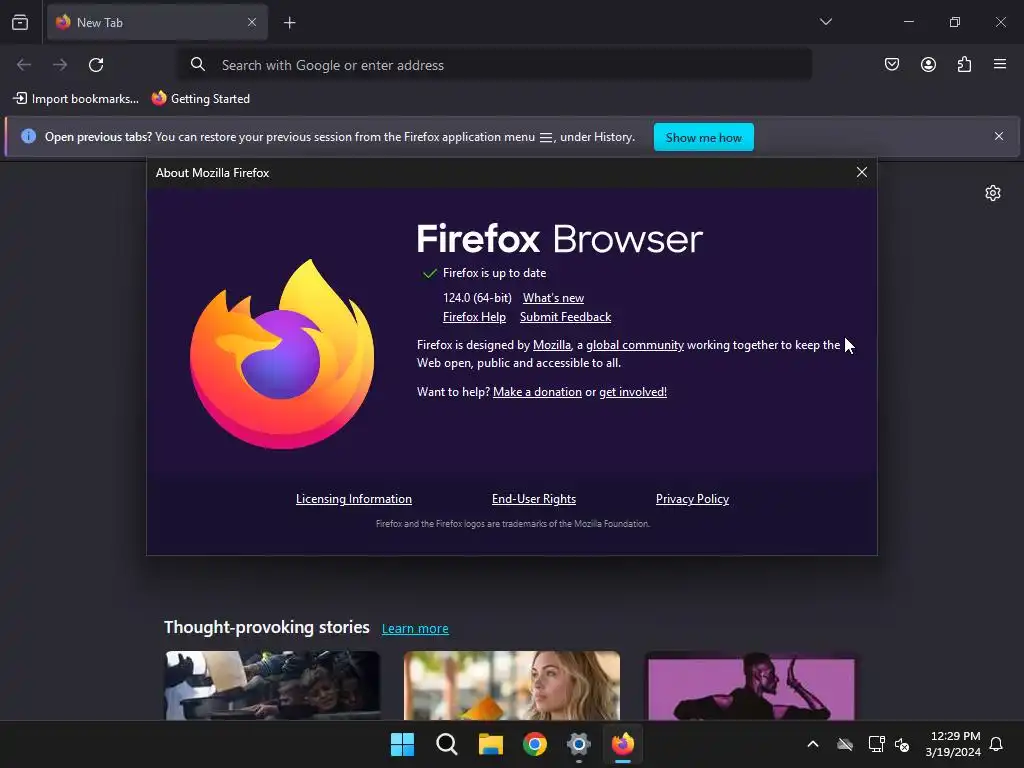This screenshot has height=768, width=1024.
Task: Click the Firefox logo image in dialog
Action: pos(282,354)
